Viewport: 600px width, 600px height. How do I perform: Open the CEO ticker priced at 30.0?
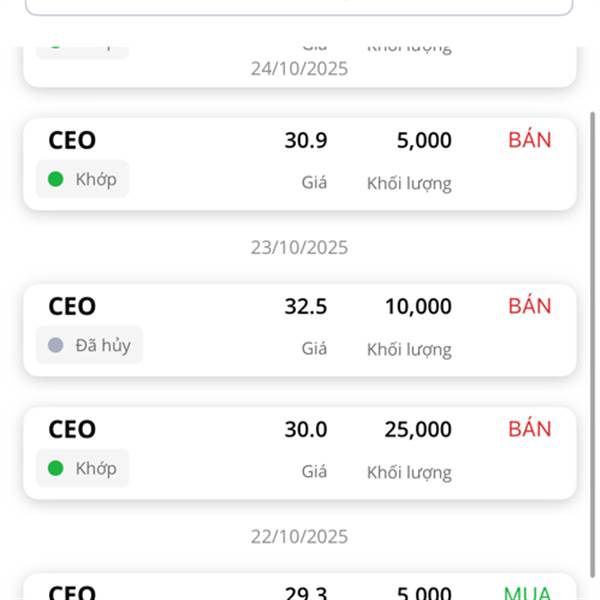coord(72,430)
